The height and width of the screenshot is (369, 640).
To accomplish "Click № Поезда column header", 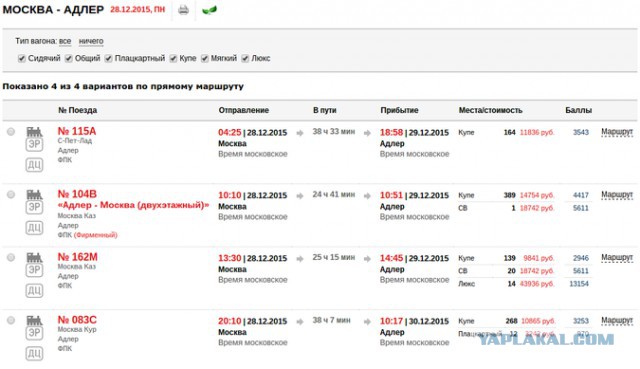I will click(78, 110).
